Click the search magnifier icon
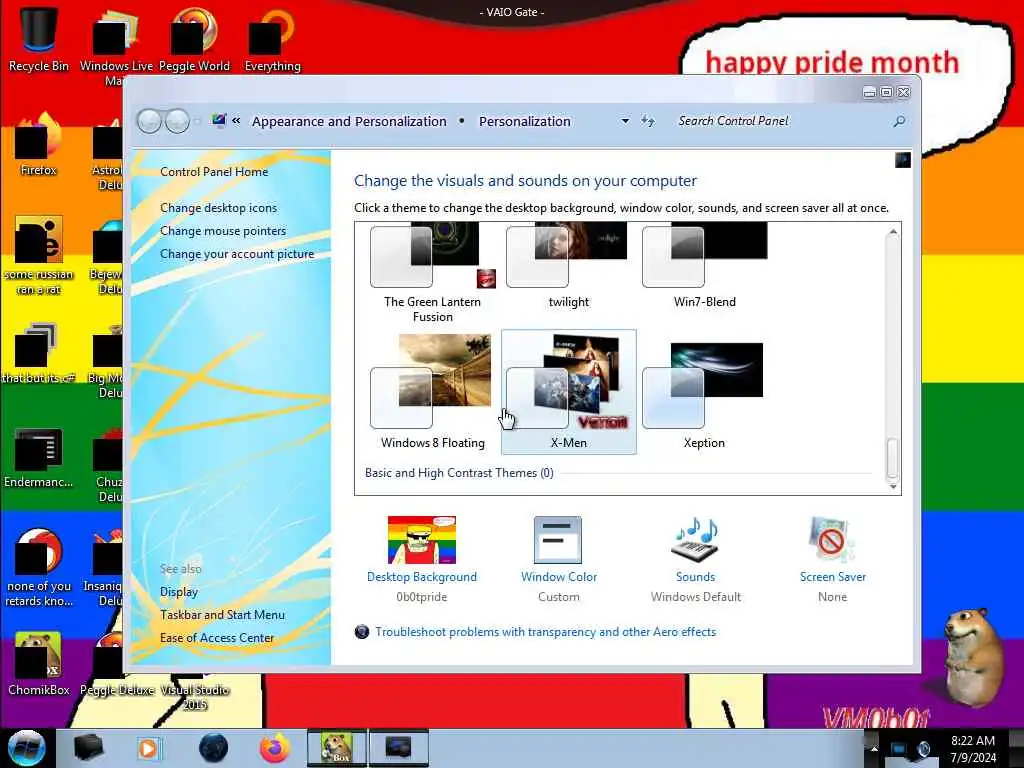The width and height of the screenshot is (1024, 768). point(899,121)
